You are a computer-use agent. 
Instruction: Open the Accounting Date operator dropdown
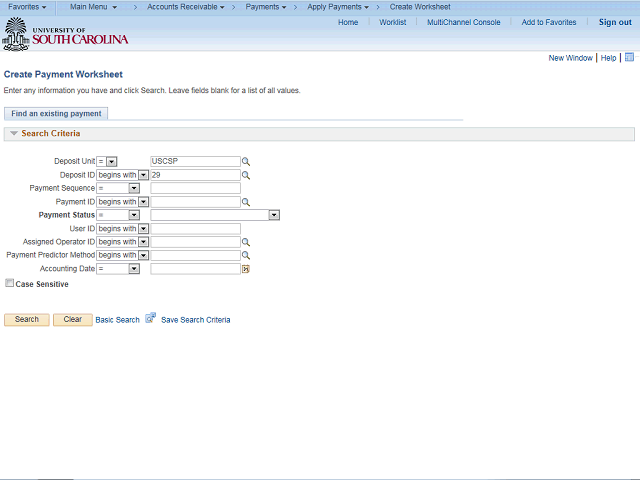point(118,269)
